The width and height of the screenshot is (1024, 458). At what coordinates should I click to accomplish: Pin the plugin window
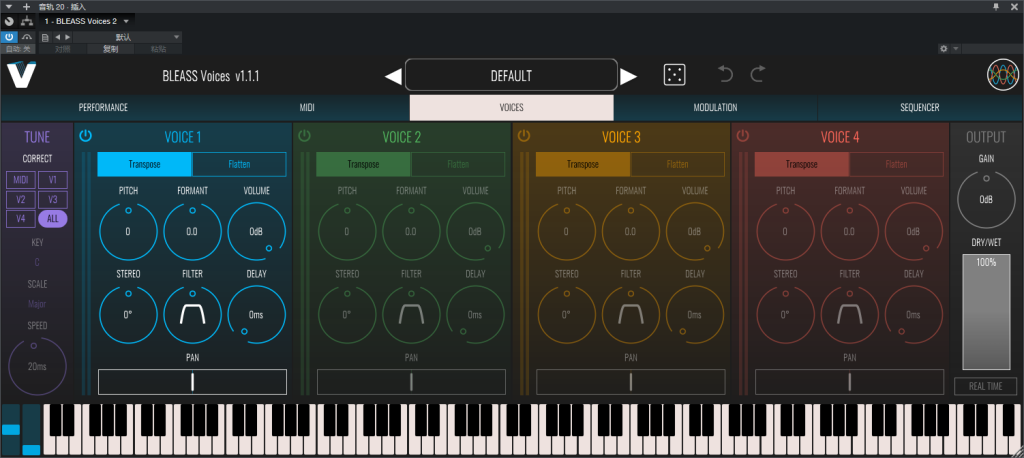click(996, 6)
